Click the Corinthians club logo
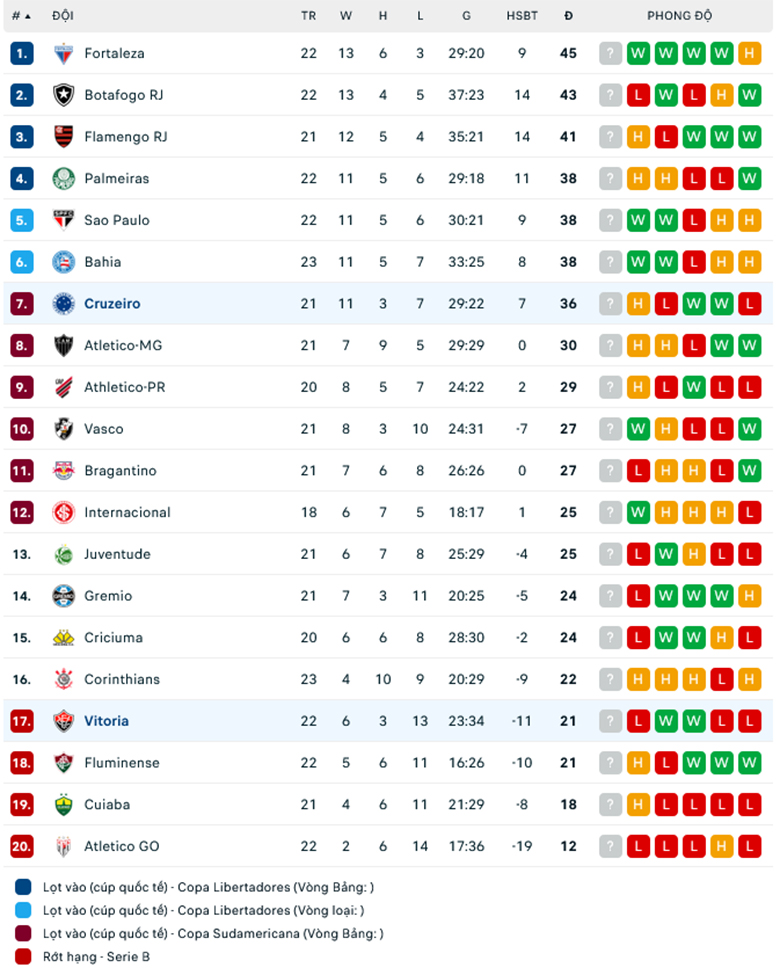This screenshot has width=780, height=975. pos(63,679)
